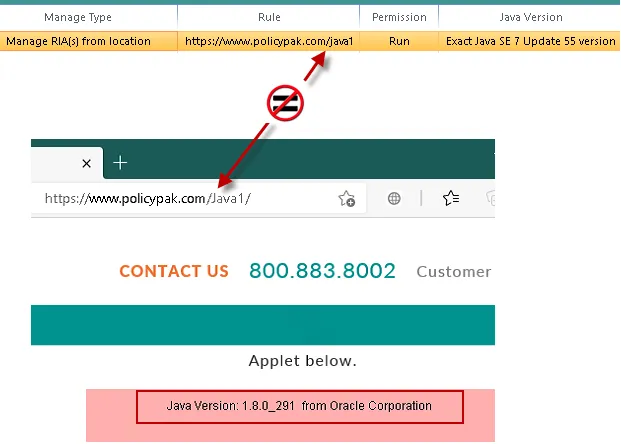Click the Manage Type column header
The image size is (621, 444).
point(78,17)
